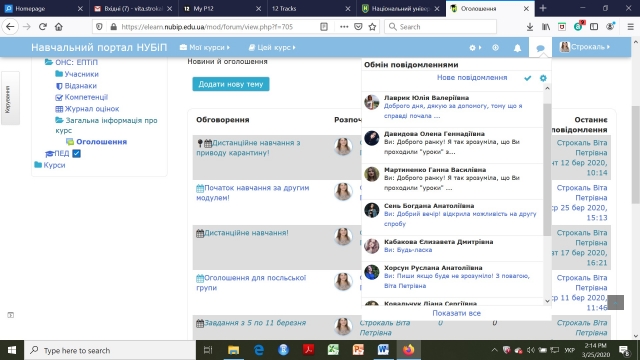Show hidden system tray icons
Image resolution: width=640 pixels, height=360 pixels.
point(494,350)
